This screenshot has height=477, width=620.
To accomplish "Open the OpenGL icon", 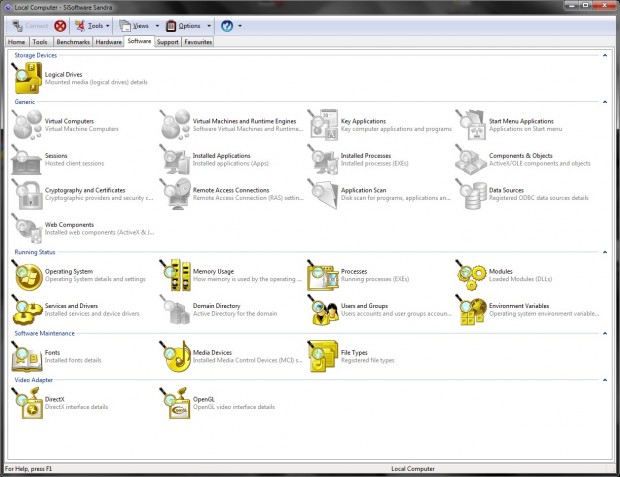I will click(x=175, y=403).
